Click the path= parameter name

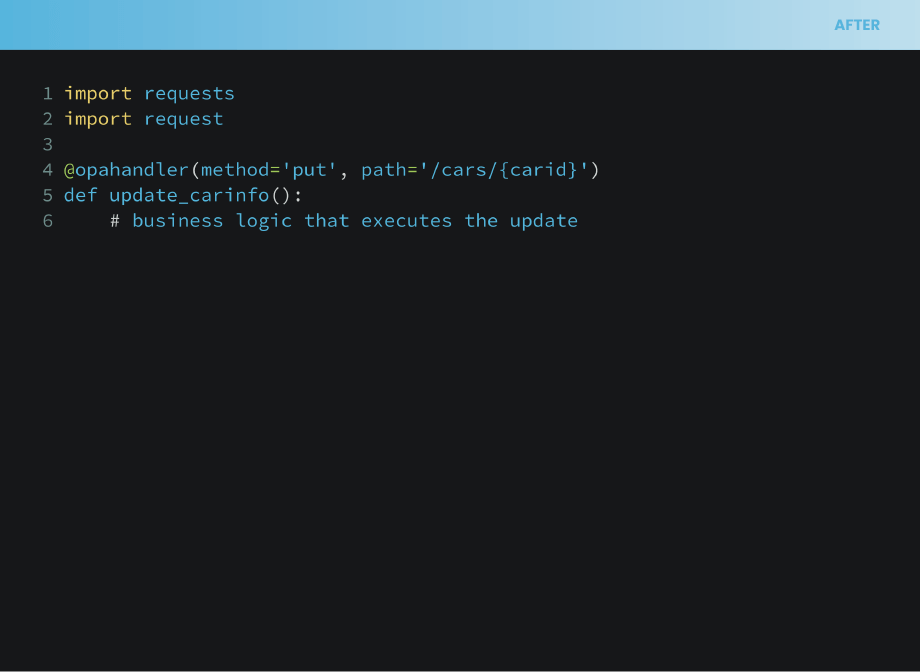click(390, 170)
